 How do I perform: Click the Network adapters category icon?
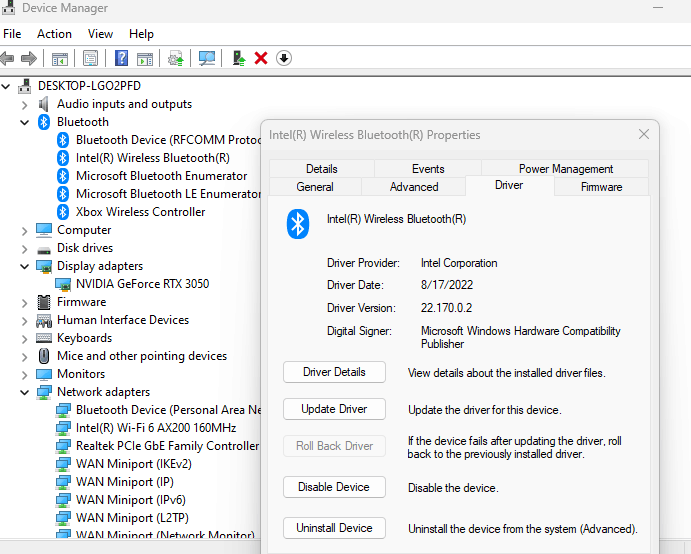coord(44,392)
